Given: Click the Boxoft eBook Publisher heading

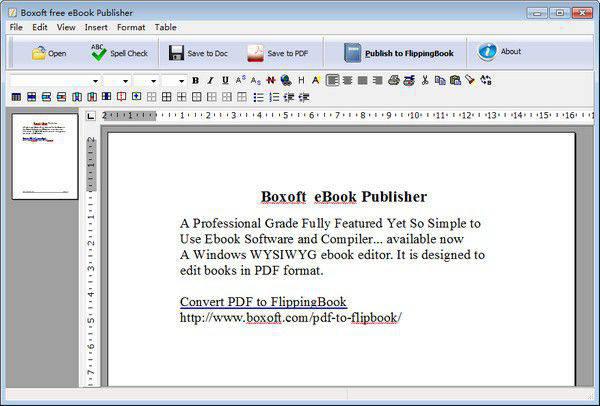Looking at the screenshot, I should point(344,197).
